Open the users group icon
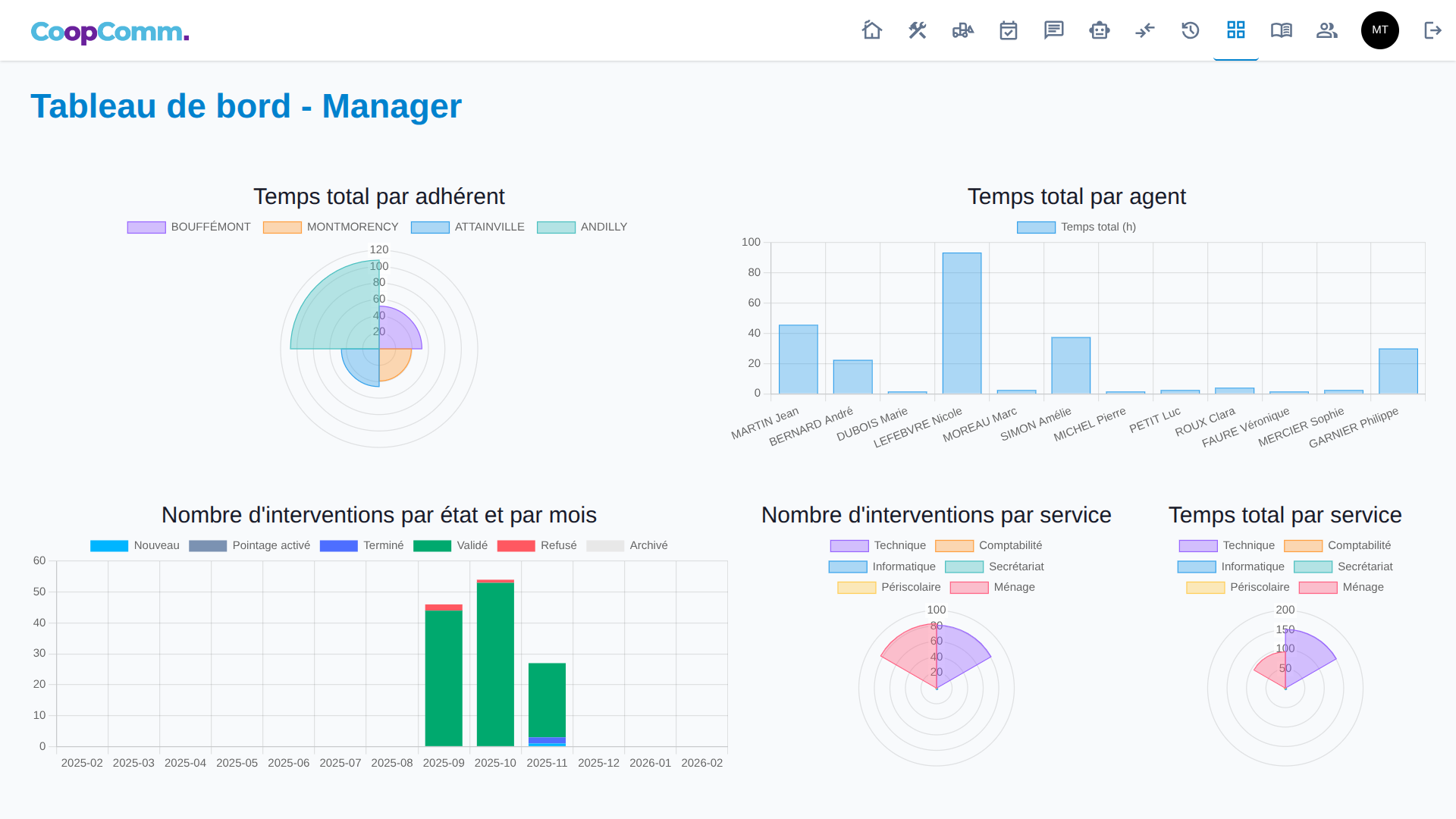Screen dimensions: 1456x819 1327,30
